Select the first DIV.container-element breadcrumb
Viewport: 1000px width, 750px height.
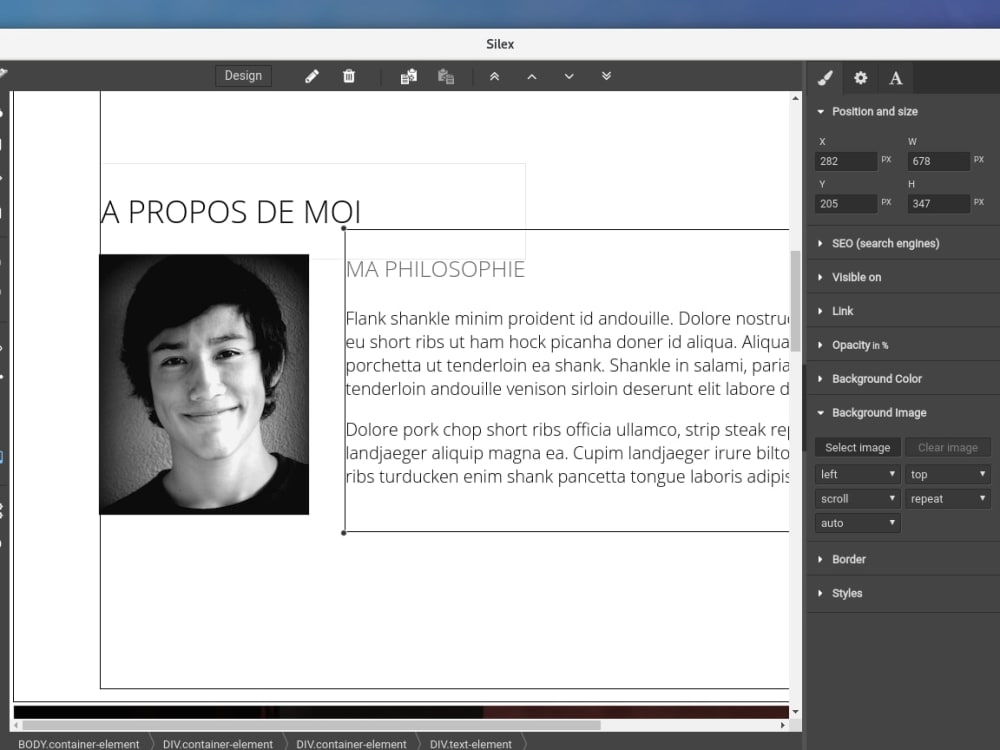[x=217, y=744]
